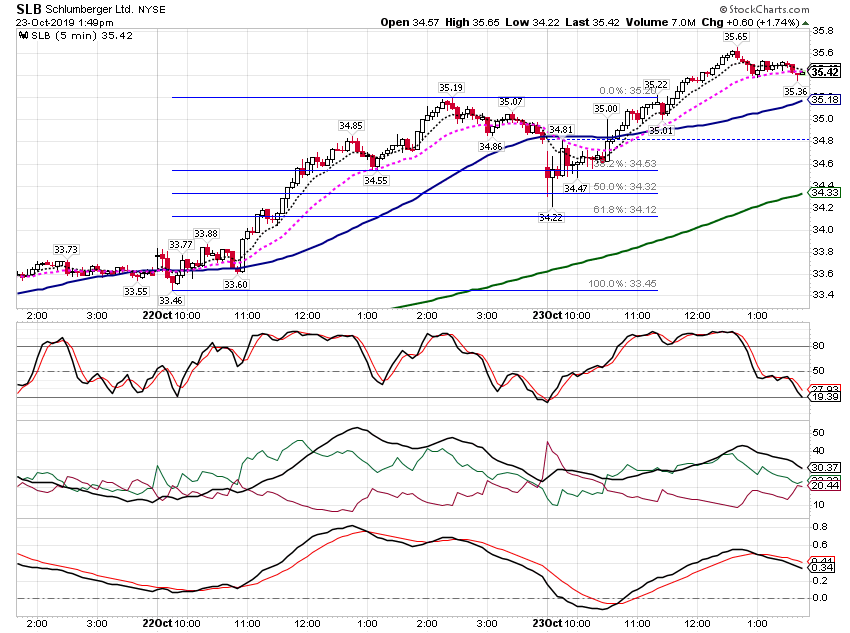Click the 34.47 price annotation
This screenshot has height=633, width=850.
pyautogui.click(x=576, y=189)
